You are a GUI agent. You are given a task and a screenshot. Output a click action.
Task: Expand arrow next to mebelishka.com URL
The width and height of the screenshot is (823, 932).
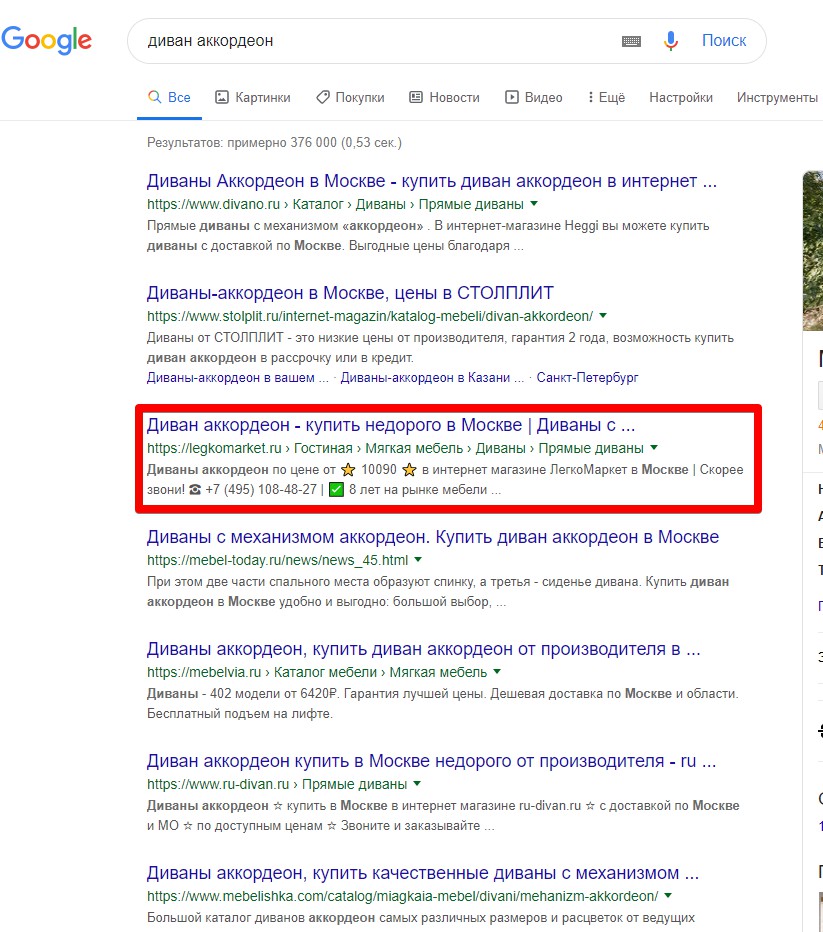click(x=668, y=895)
